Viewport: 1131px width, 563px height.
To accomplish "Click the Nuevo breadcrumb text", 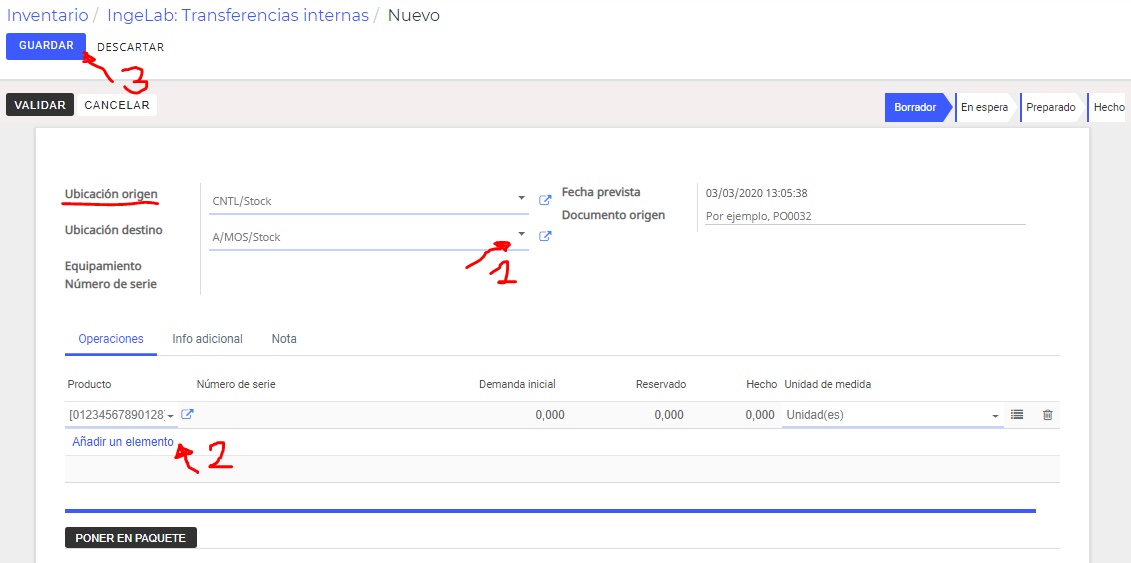I will click(x=414, y=15).
